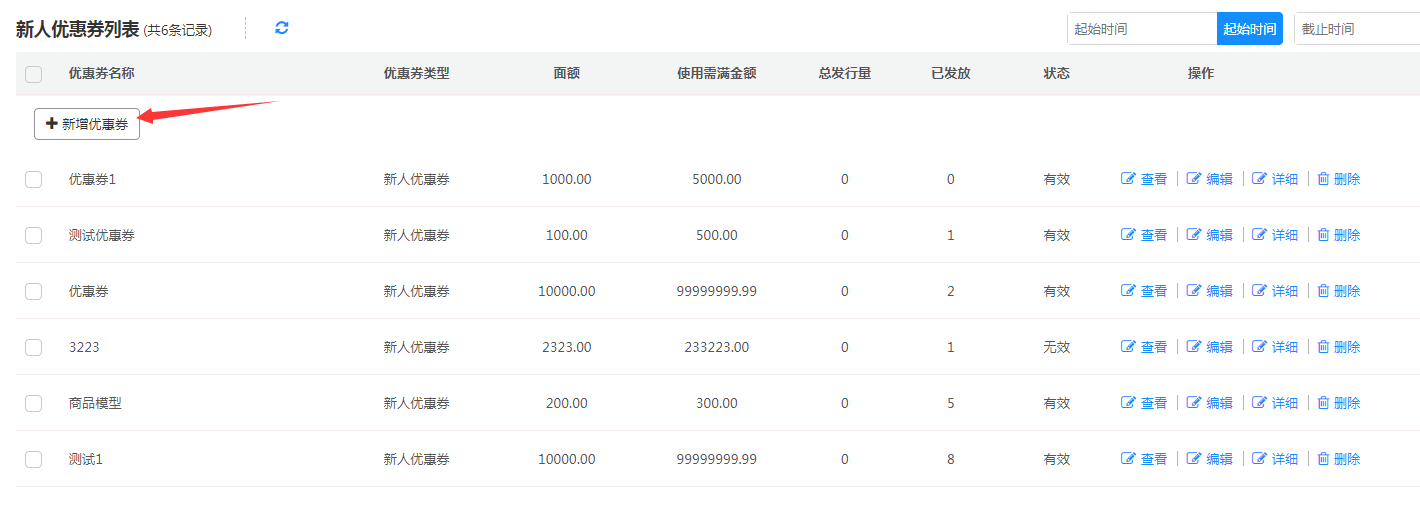Screen dimensions: 1420x531
Task: Click the refresh icon beside list title
Action: pyautogui.click(x=282, y=28)
